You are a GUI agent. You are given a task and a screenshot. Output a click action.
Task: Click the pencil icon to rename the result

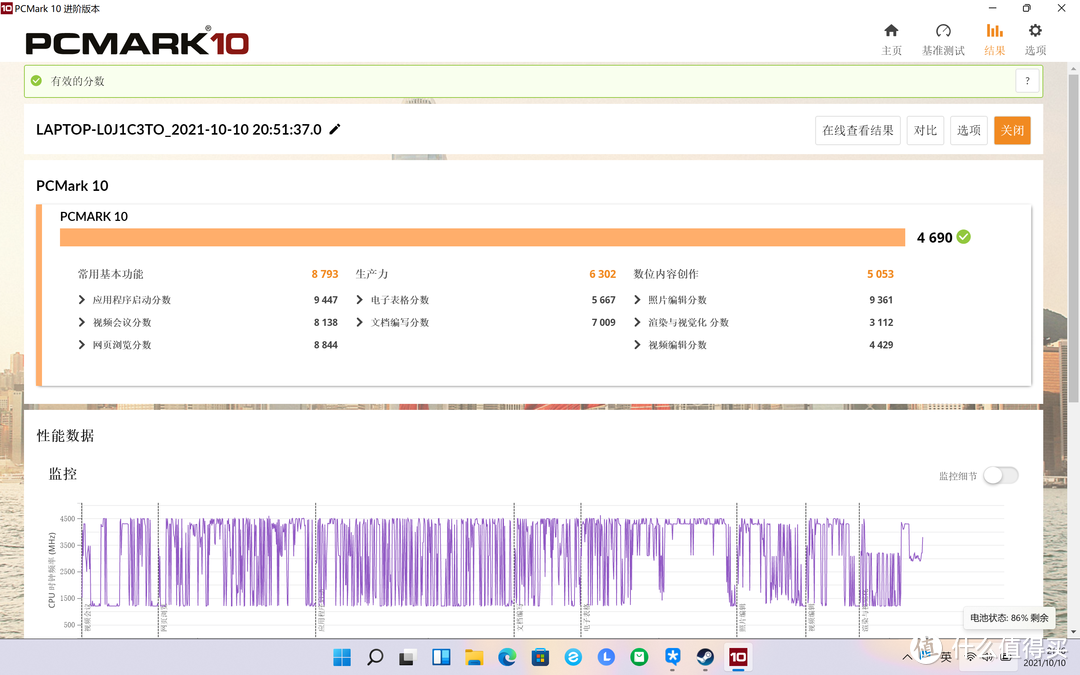pos(335,129)
